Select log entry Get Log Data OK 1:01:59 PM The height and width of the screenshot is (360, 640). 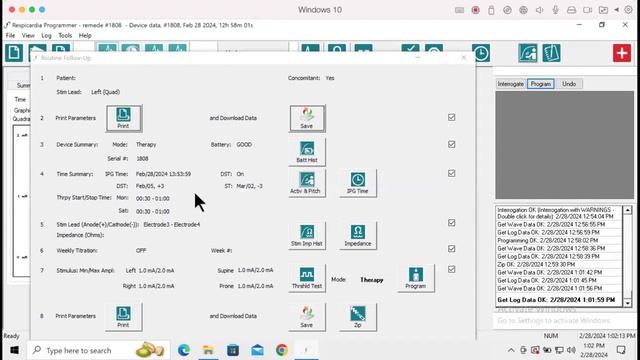(x=556, y=300)
